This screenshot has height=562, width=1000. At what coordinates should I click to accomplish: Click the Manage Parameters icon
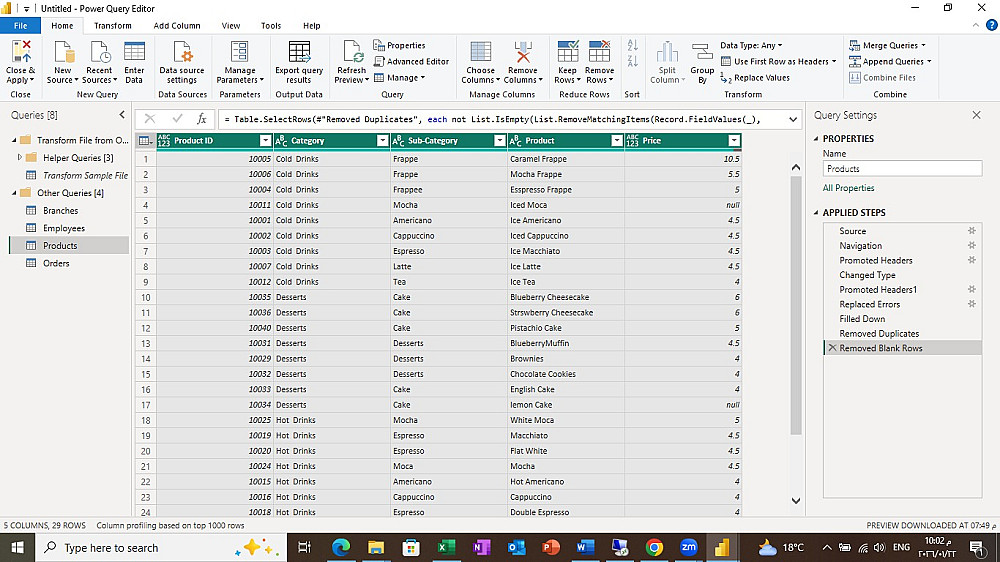coord(239,52)
